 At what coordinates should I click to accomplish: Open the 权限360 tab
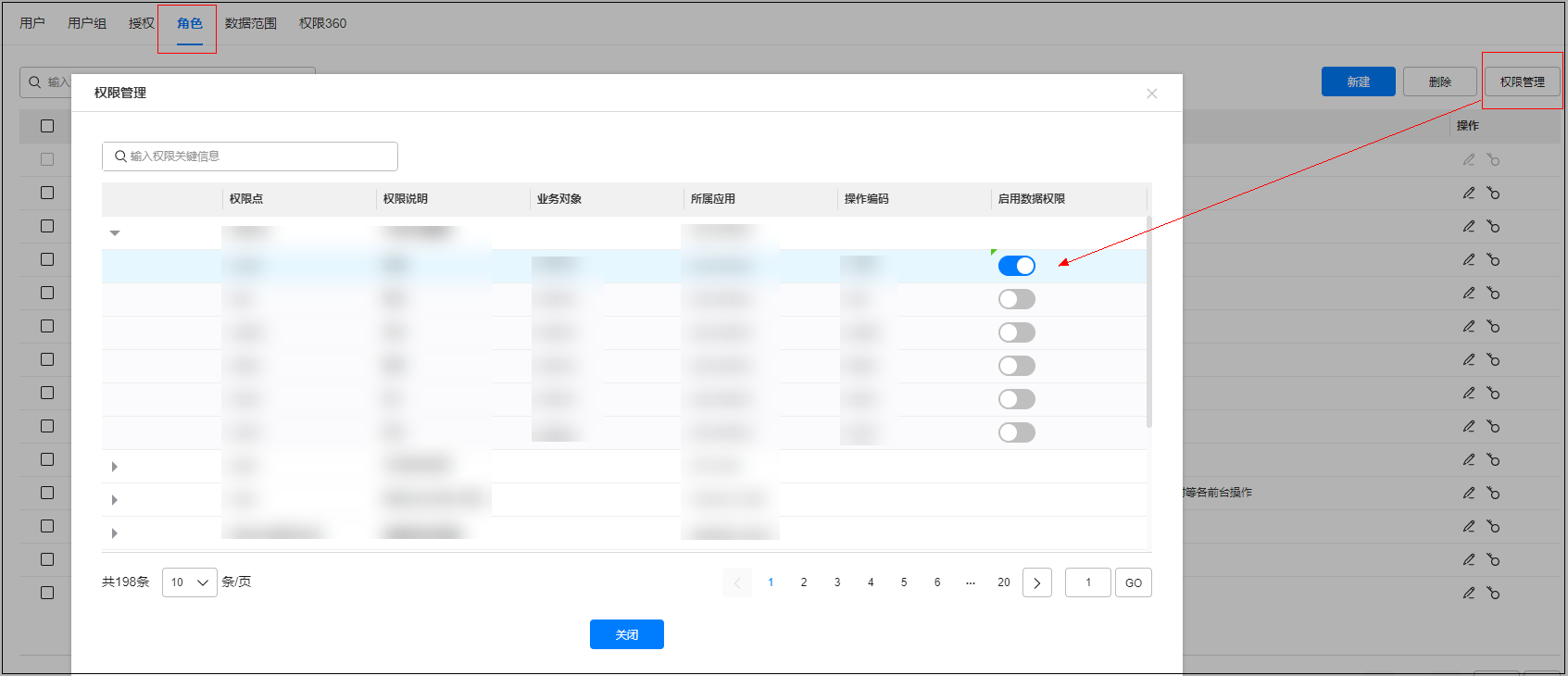pos(323,23)
